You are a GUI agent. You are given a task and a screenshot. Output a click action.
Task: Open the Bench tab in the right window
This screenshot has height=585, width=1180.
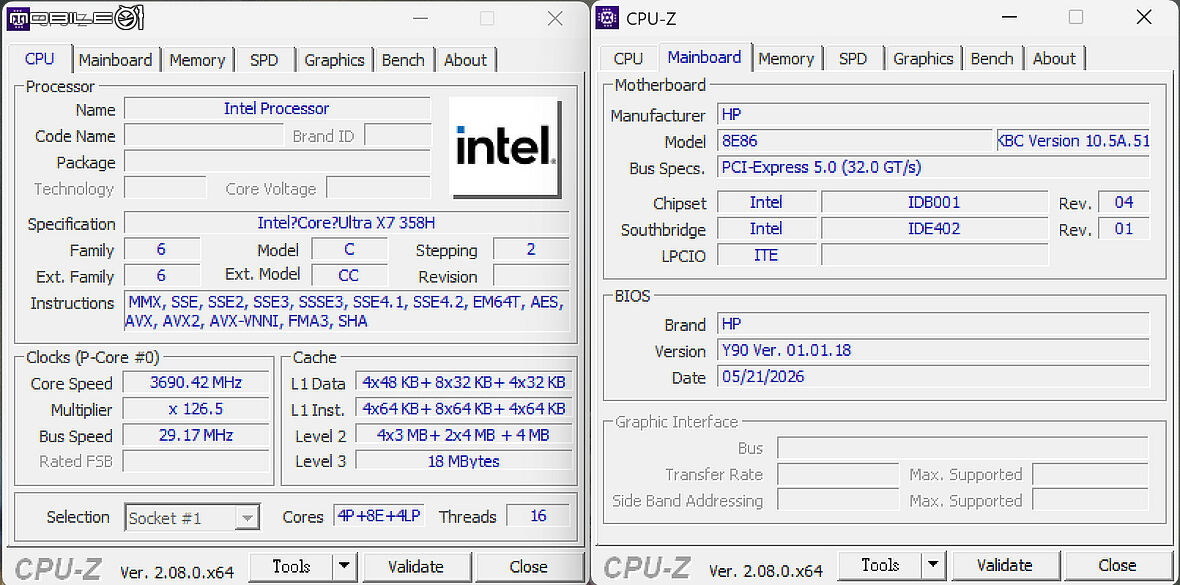(992, 58)
